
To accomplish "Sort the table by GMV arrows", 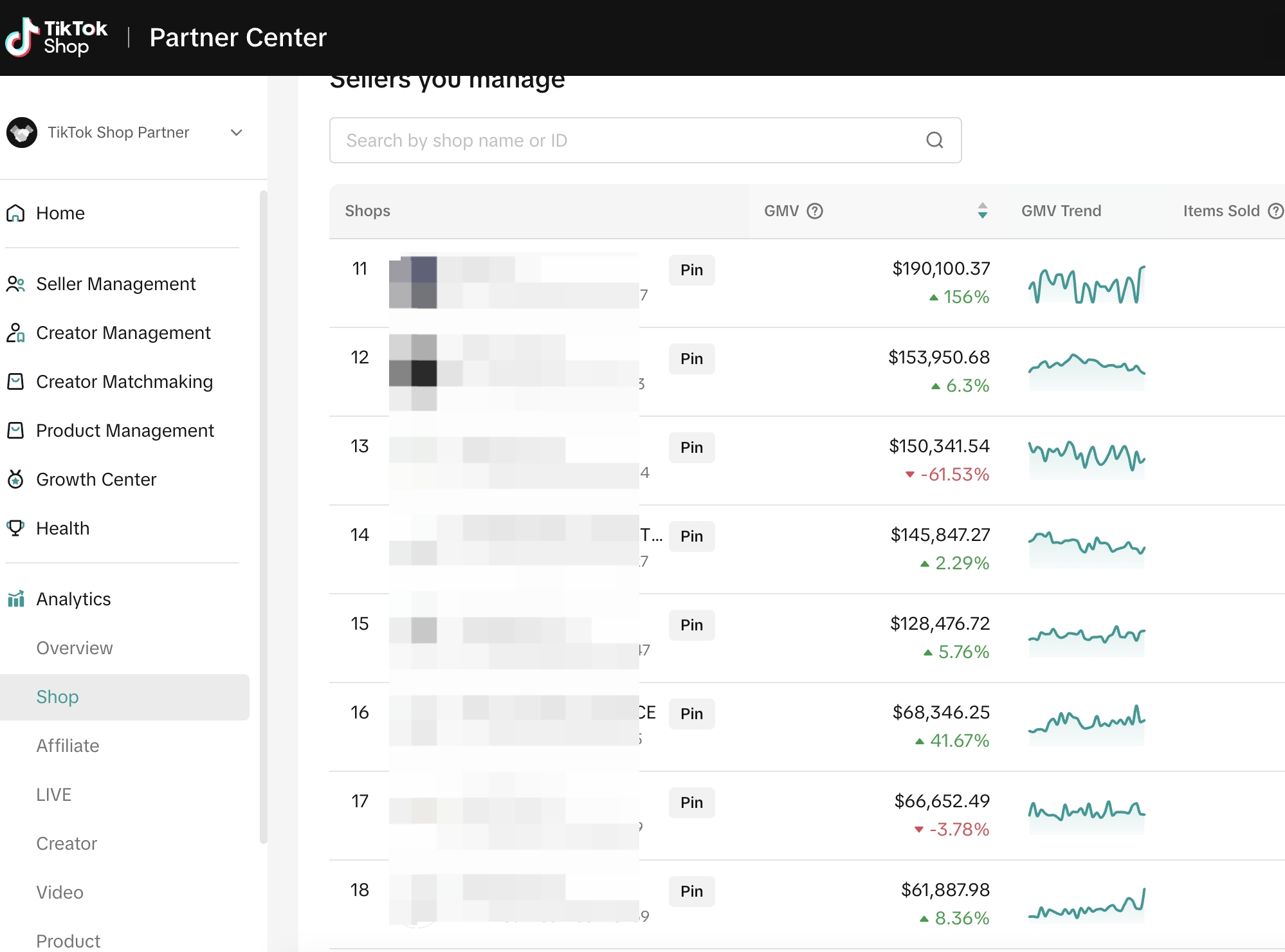I will [x=982, y=211].
